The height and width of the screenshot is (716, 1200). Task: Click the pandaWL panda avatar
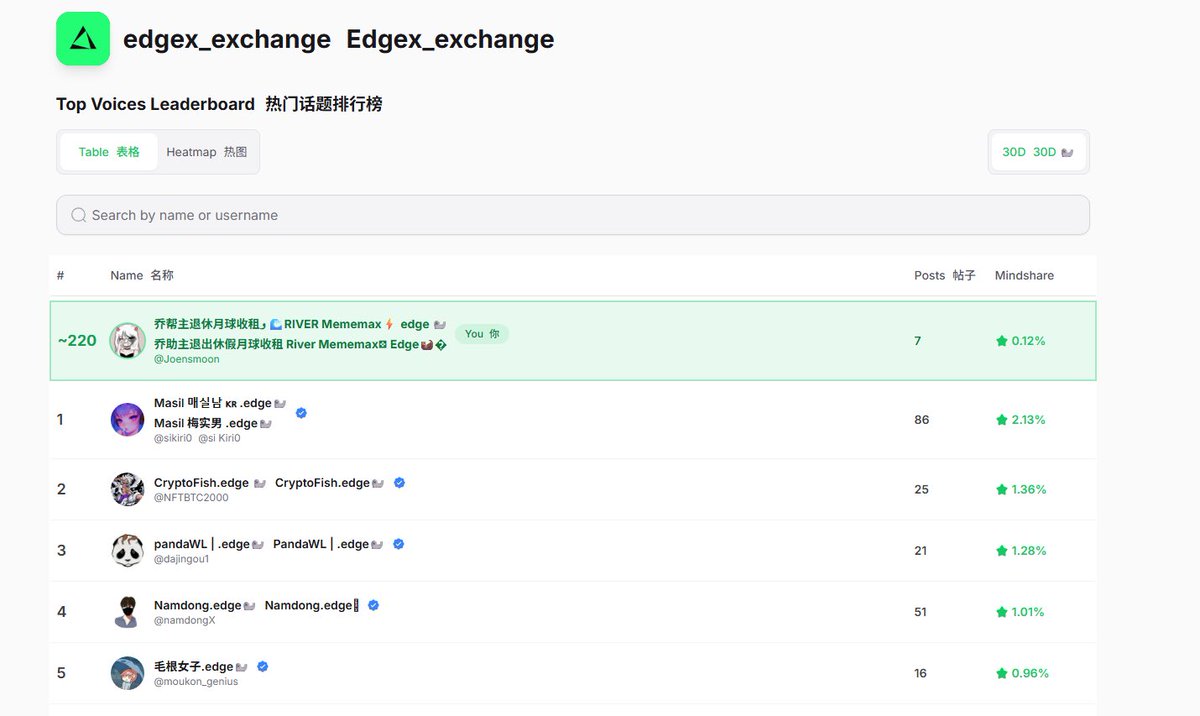(127, 551)
